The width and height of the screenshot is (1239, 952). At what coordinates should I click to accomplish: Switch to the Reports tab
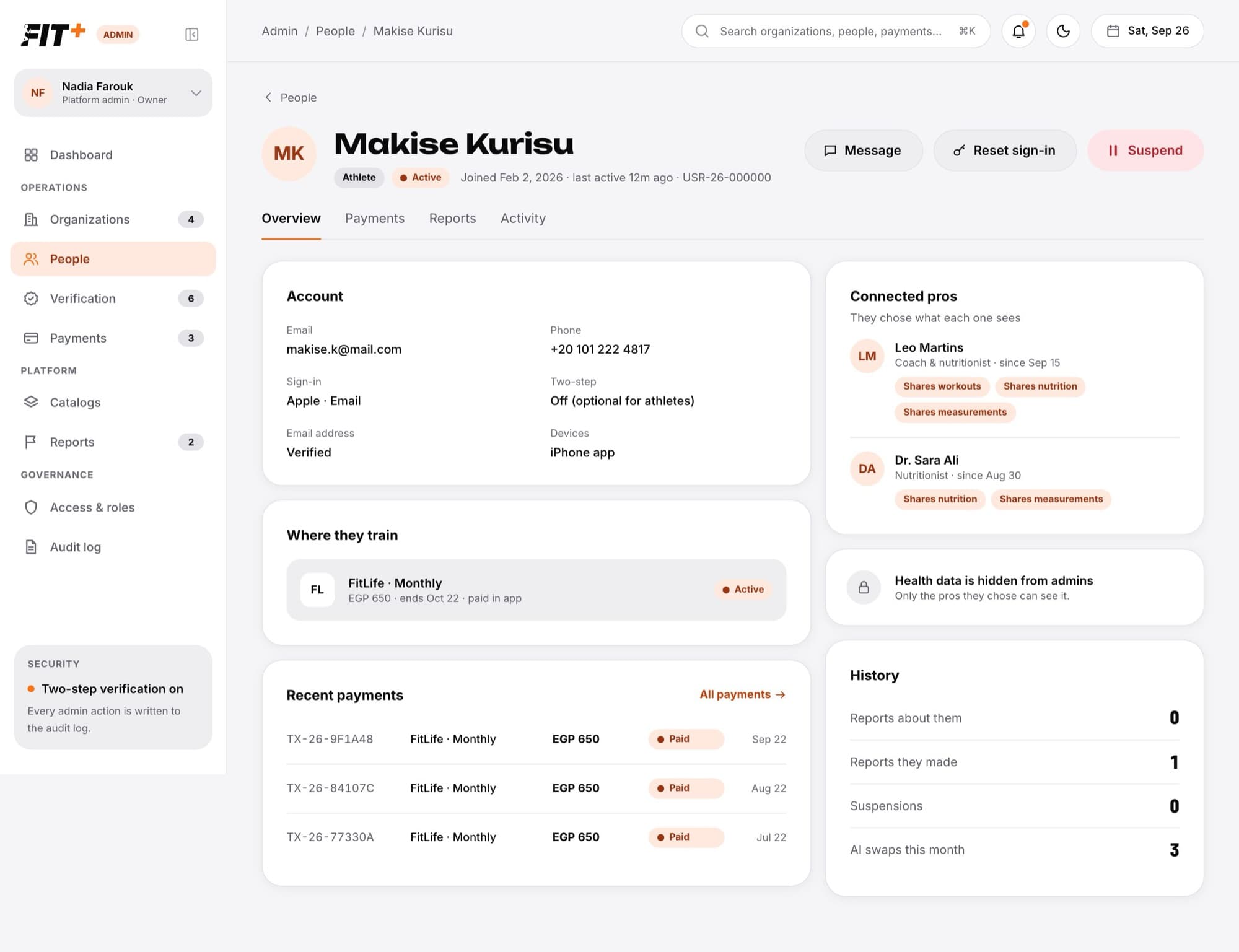(452, 219)
